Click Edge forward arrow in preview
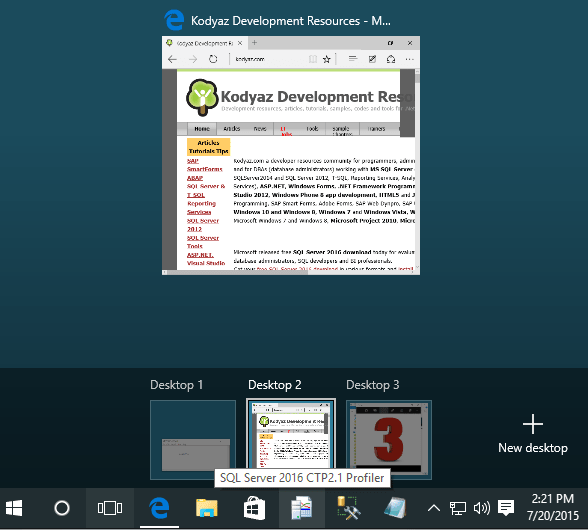Image resolution: width=588 pixels, height=530 pixels. coord(193,59)
